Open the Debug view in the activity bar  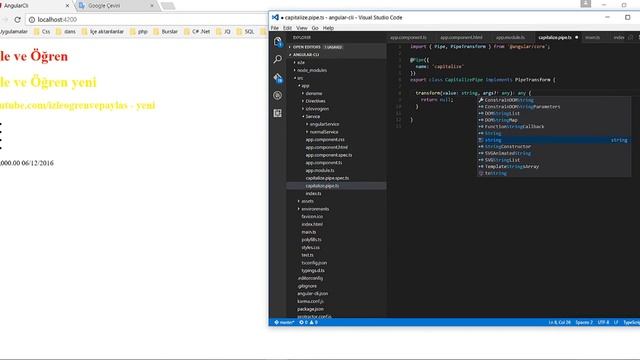(278, 95)
